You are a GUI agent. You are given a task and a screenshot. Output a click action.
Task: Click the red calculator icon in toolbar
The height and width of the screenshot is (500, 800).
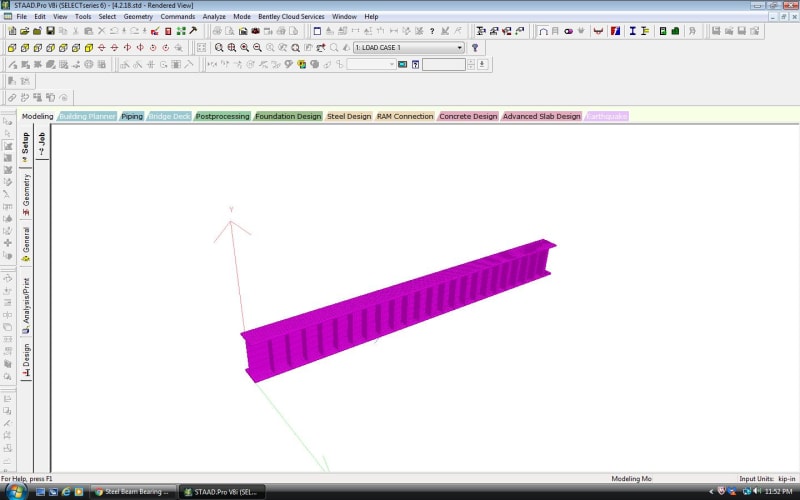click(168, 31)
